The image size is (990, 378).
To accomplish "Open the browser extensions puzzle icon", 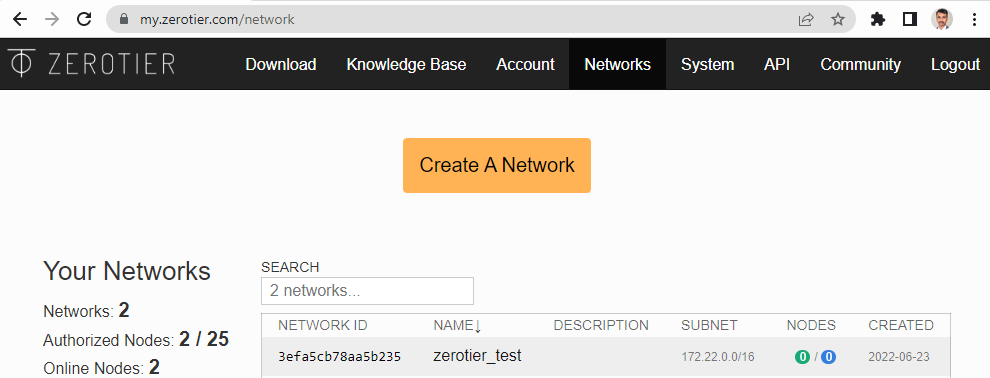I will tap(878, 20).
